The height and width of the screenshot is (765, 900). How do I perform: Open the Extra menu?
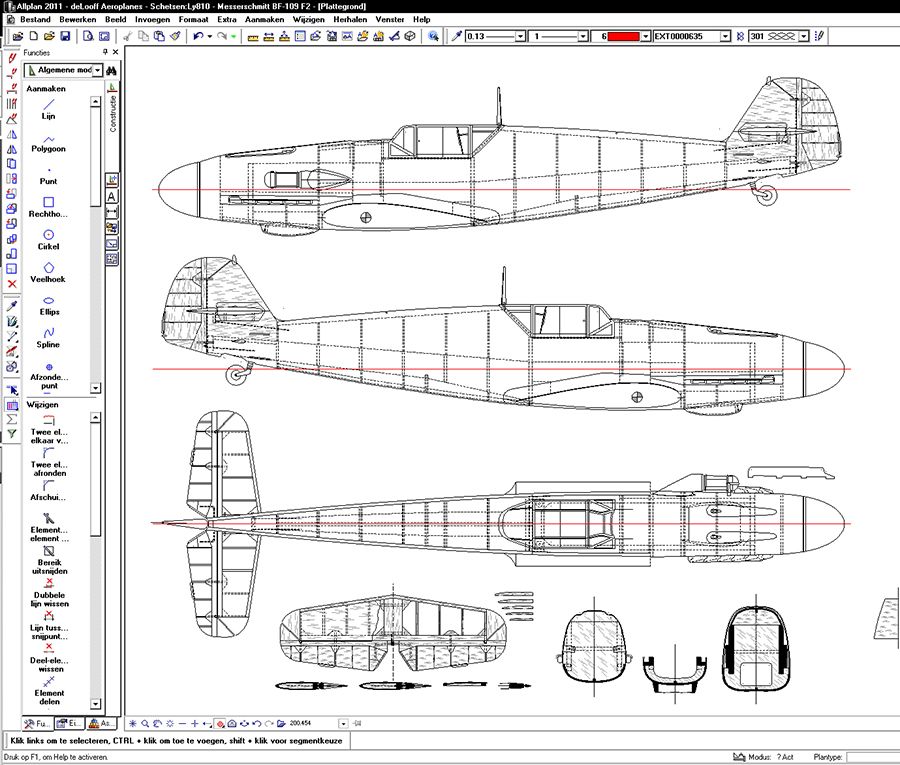pyautogui.click(x=227, y=20)
